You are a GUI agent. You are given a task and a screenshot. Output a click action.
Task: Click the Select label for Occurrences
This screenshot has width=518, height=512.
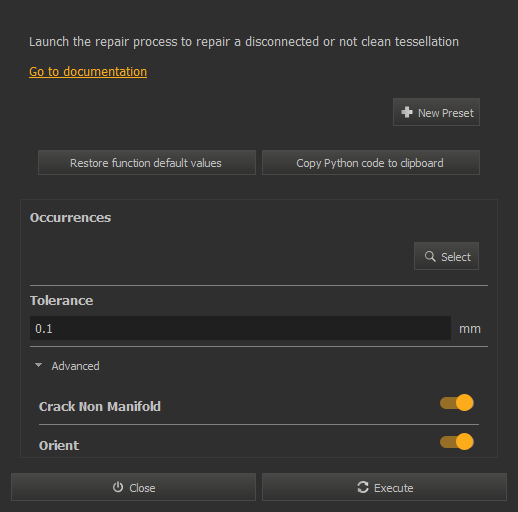(x=456, y=257)
